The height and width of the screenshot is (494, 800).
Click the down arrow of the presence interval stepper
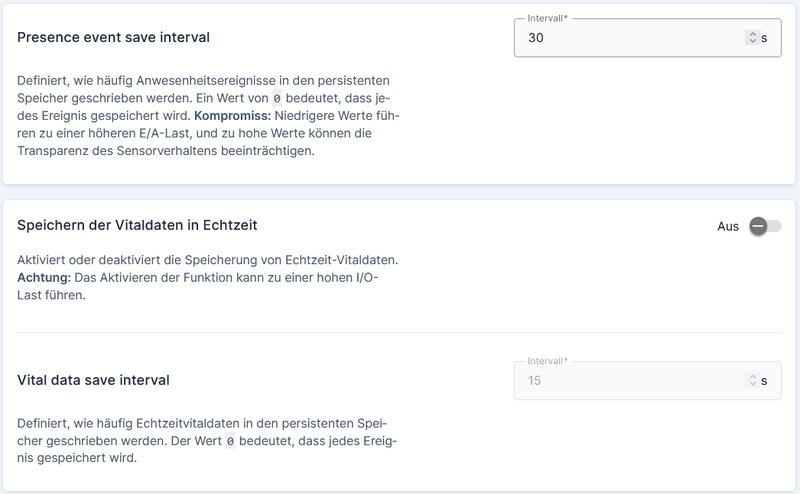point(752,42)
